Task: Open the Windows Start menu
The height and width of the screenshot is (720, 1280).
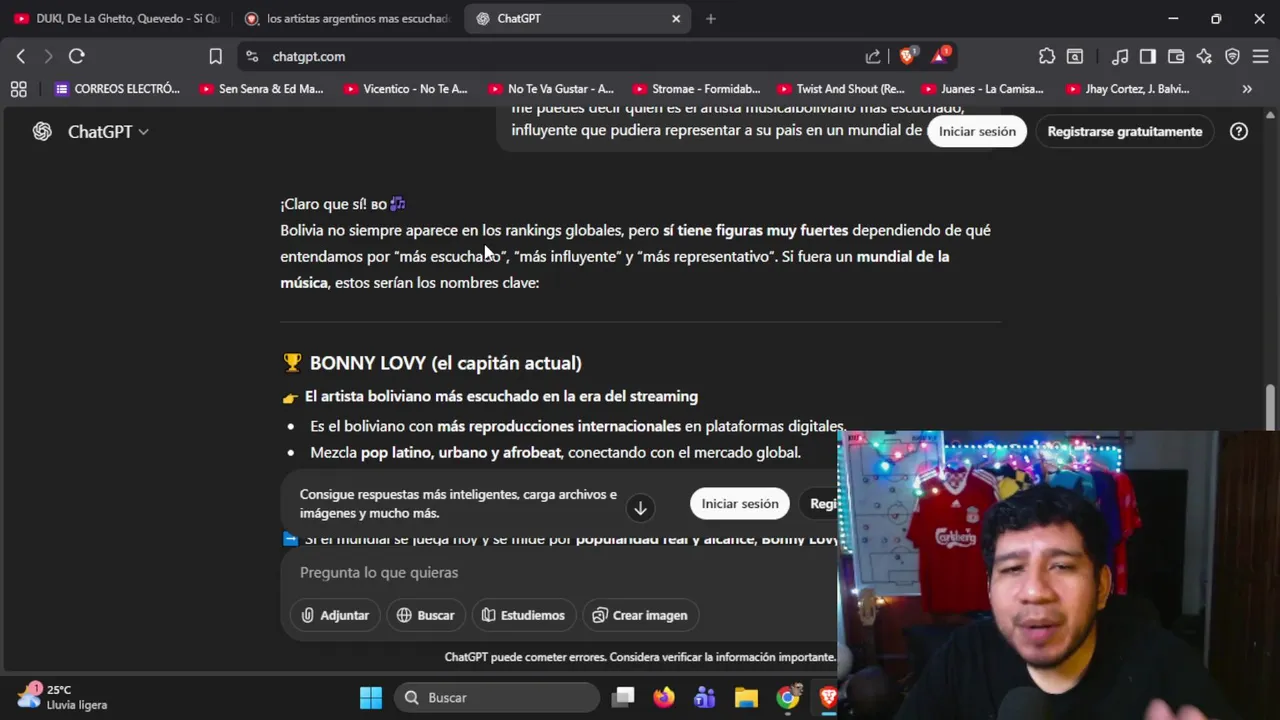Action: tap(371, 697)
